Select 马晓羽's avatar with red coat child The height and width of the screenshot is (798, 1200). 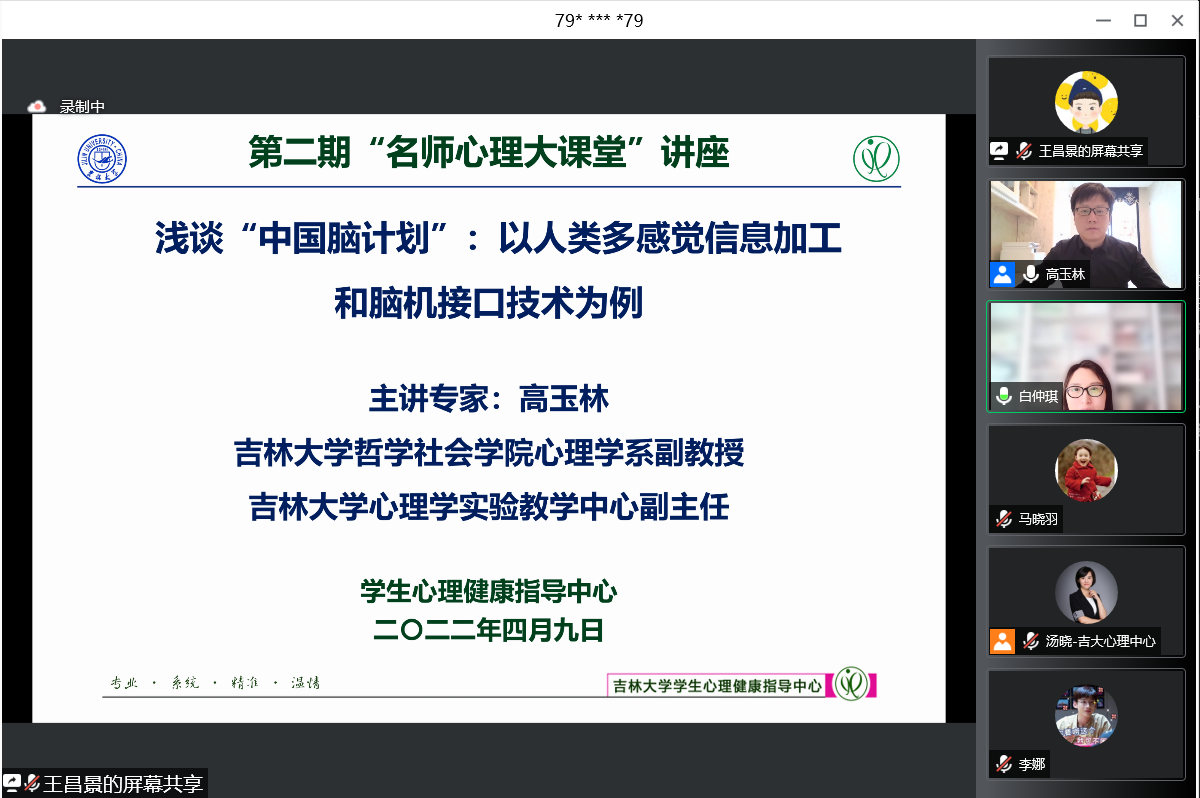pos(1086,470)
